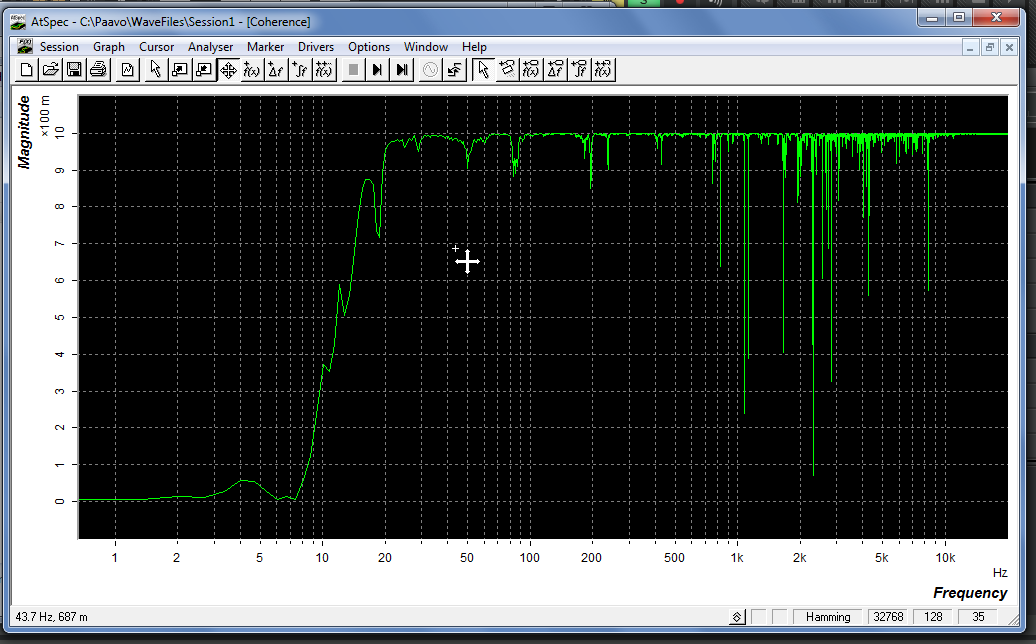This screenshot has height=644, width=1036.
Task: Select the arrow pointer tool beside zoom icons
Action: tap(156, 69)
